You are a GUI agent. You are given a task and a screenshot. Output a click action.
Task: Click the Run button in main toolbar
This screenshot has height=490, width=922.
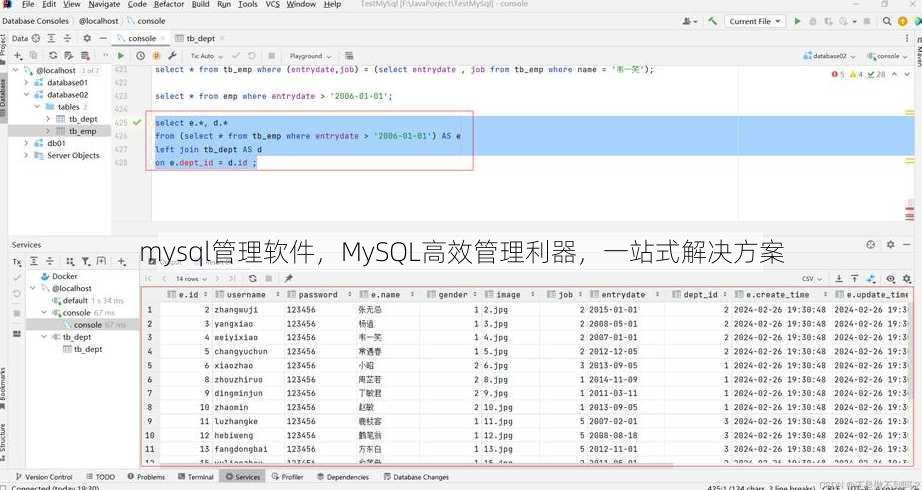coord(797,21)
